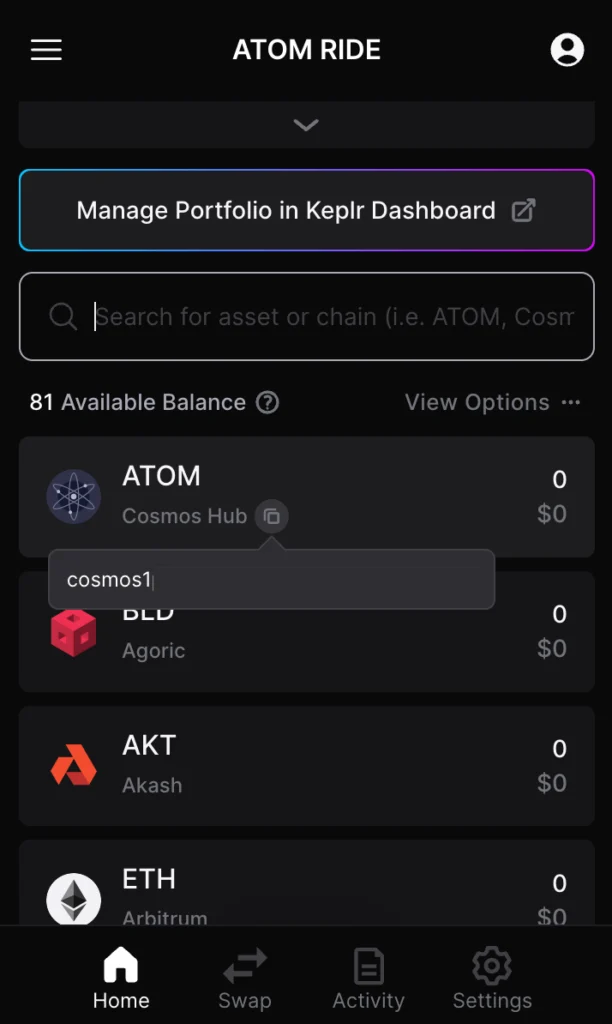Switch to the Swap tab
The width and height of the screenshot is (612, 1024).
click(x=245, y=979)
